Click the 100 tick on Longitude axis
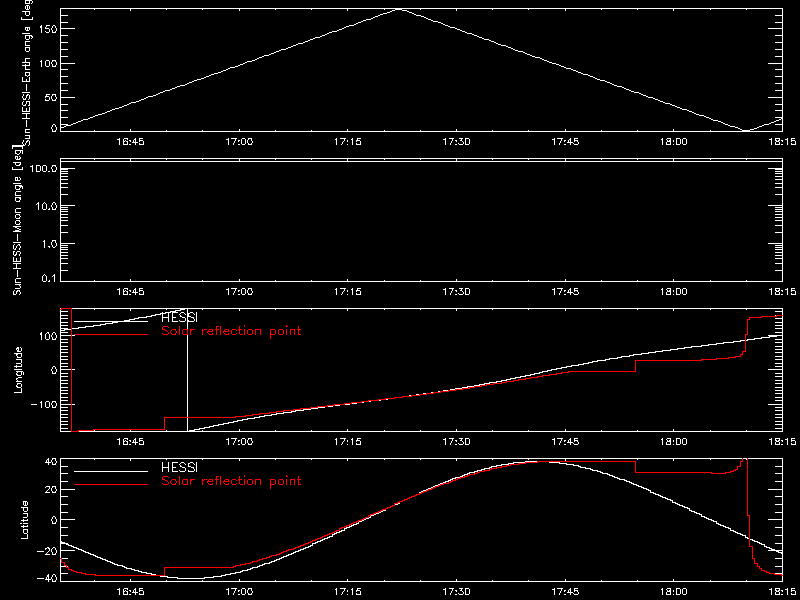Screen dimensions: 800x600 pyautogui.click(x=47, y=336)
